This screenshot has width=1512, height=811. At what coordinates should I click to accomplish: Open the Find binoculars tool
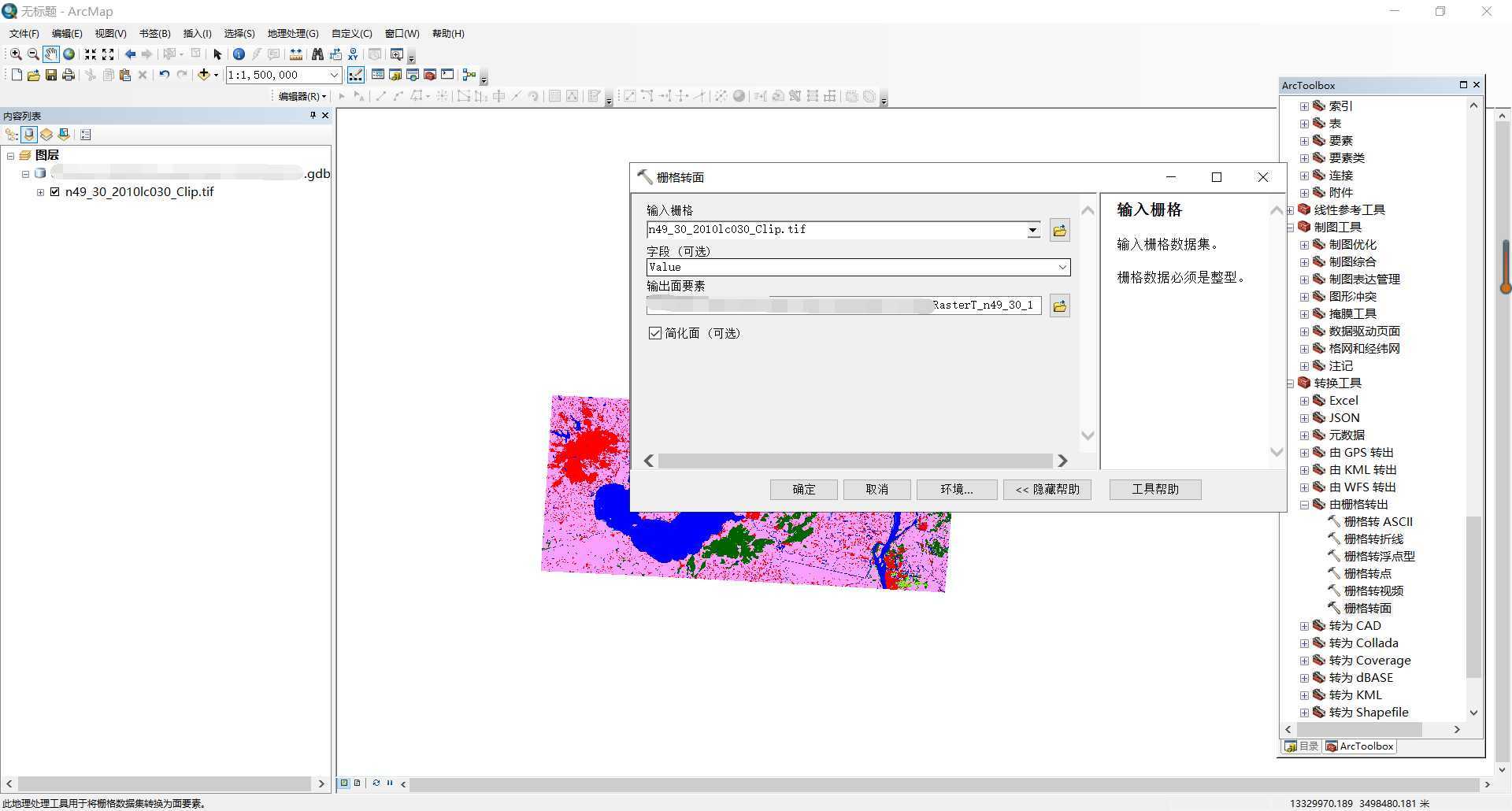317,54
